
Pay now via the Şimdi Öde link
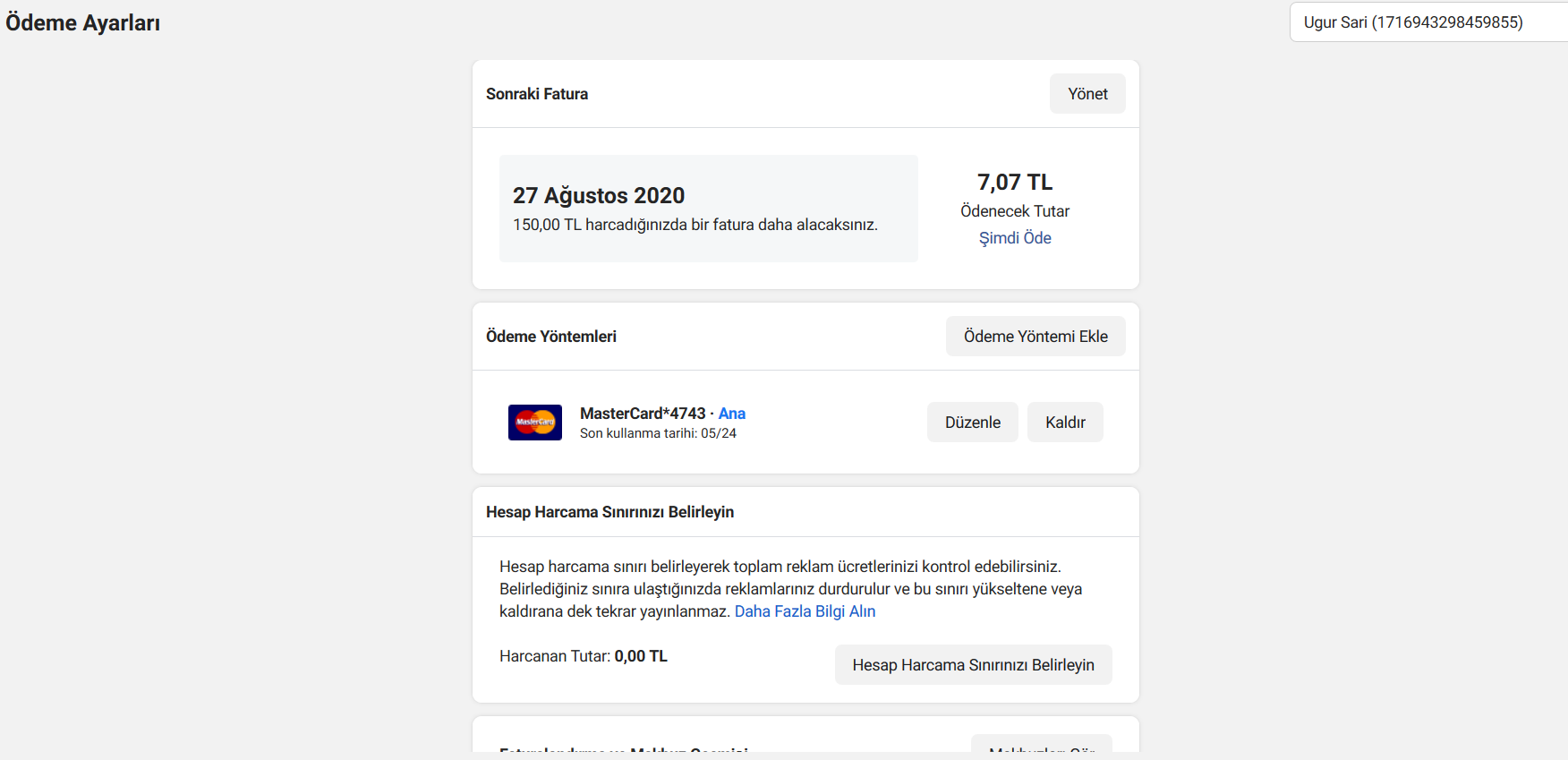tap(1015, 238)
